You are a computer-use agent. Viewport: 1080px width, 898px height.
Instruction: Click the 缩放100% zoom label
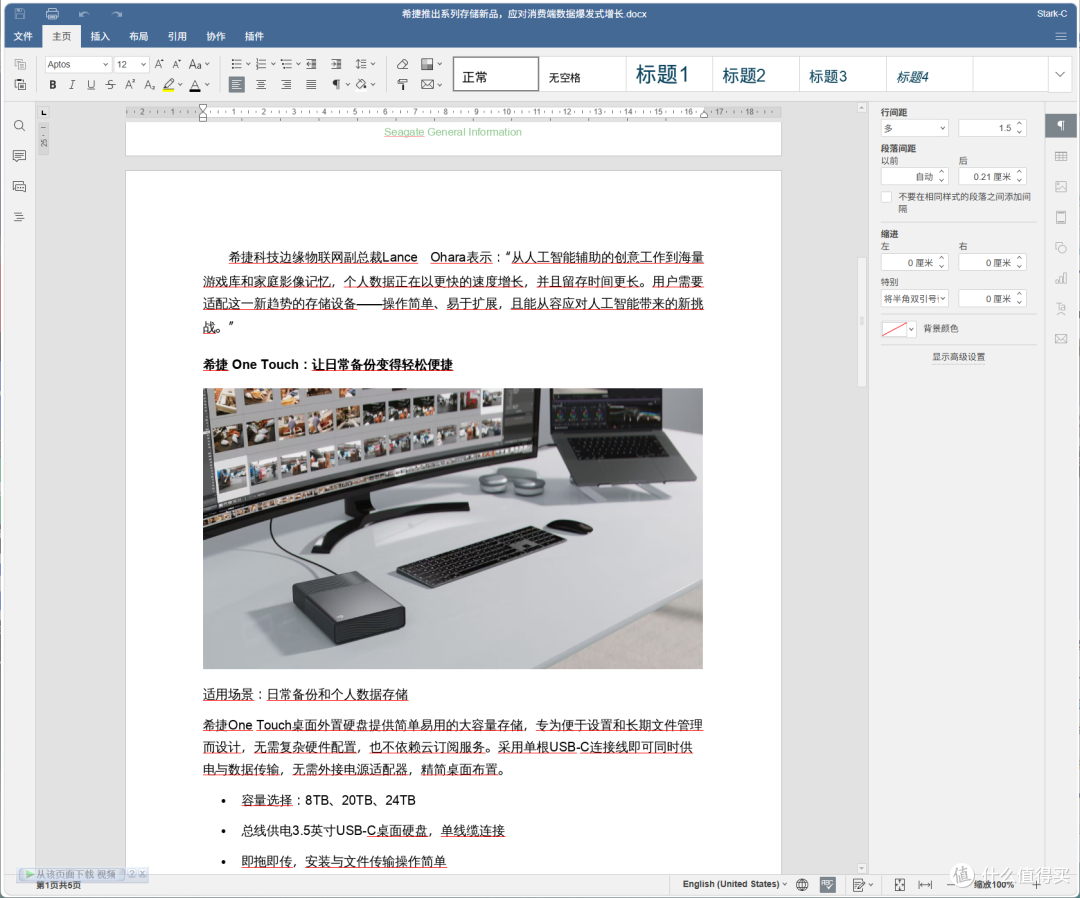point(993,885)
